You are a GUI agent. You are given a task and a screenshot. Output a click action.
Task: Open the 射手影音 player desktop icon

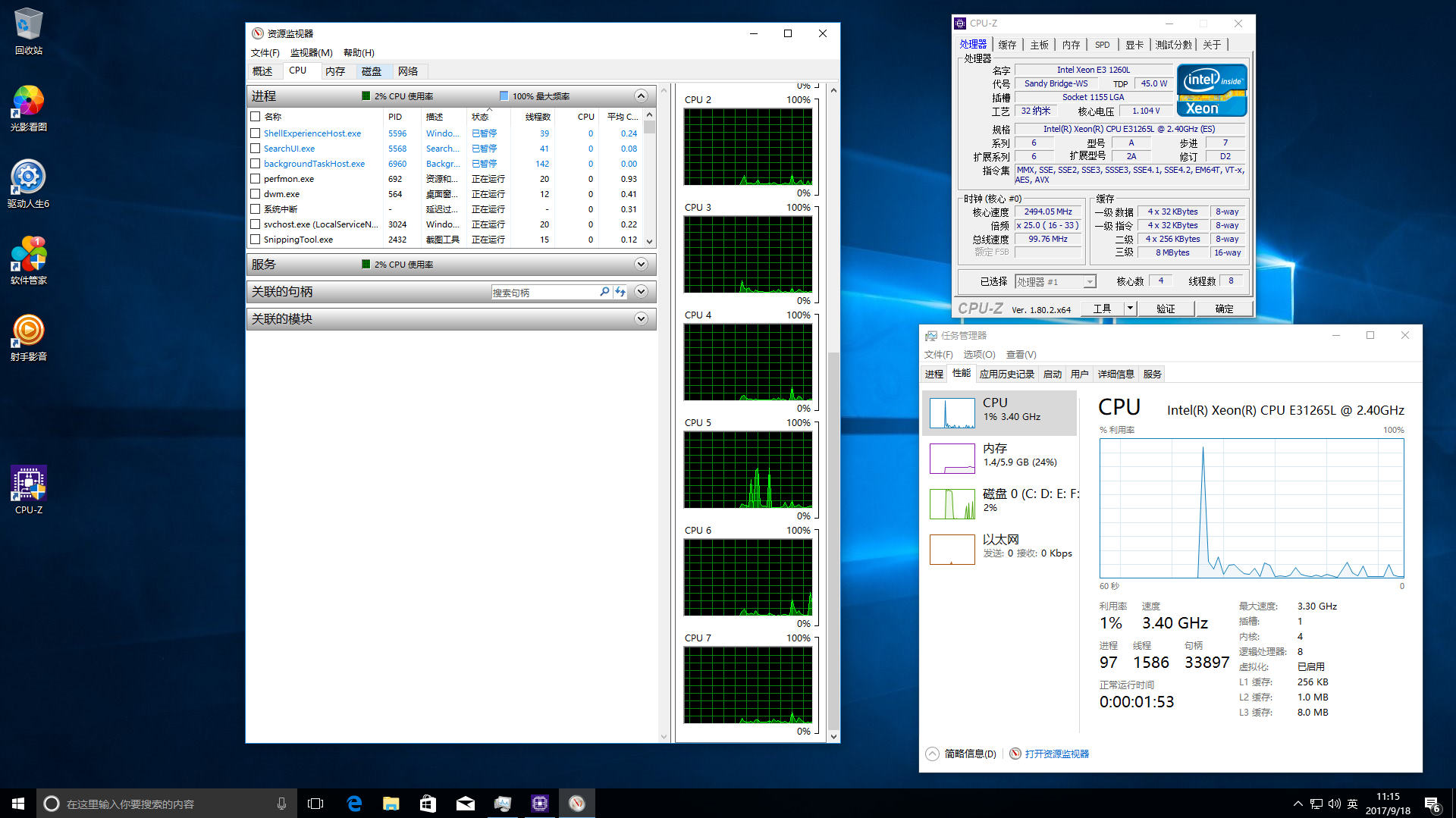pos(28,331)
